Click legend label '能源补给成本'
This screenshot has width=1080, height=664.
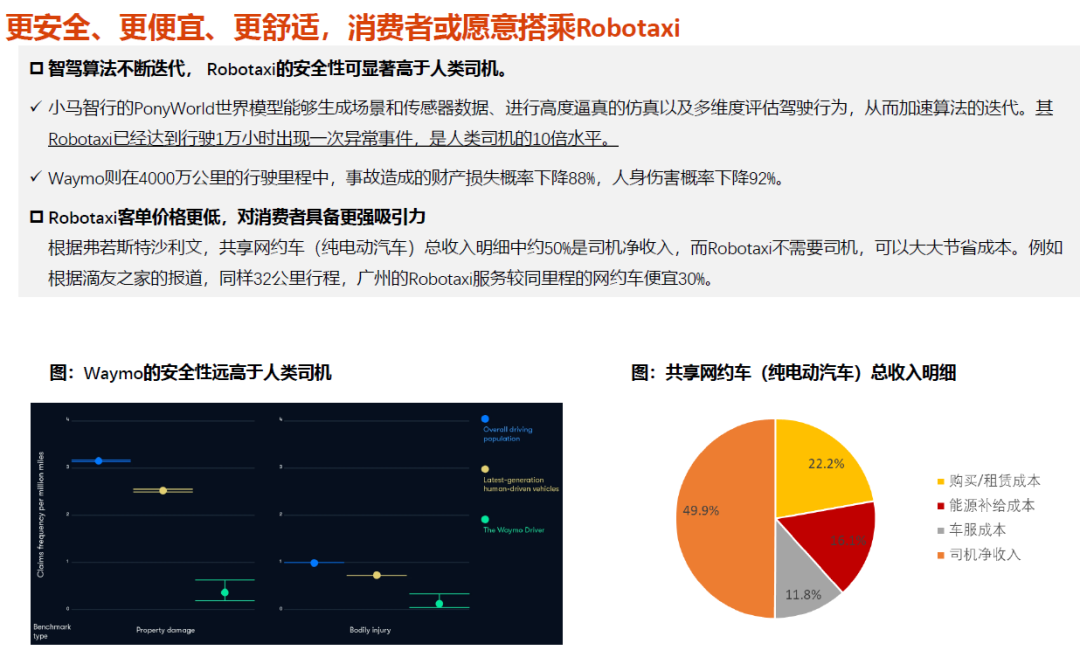(x=992, y=506)
